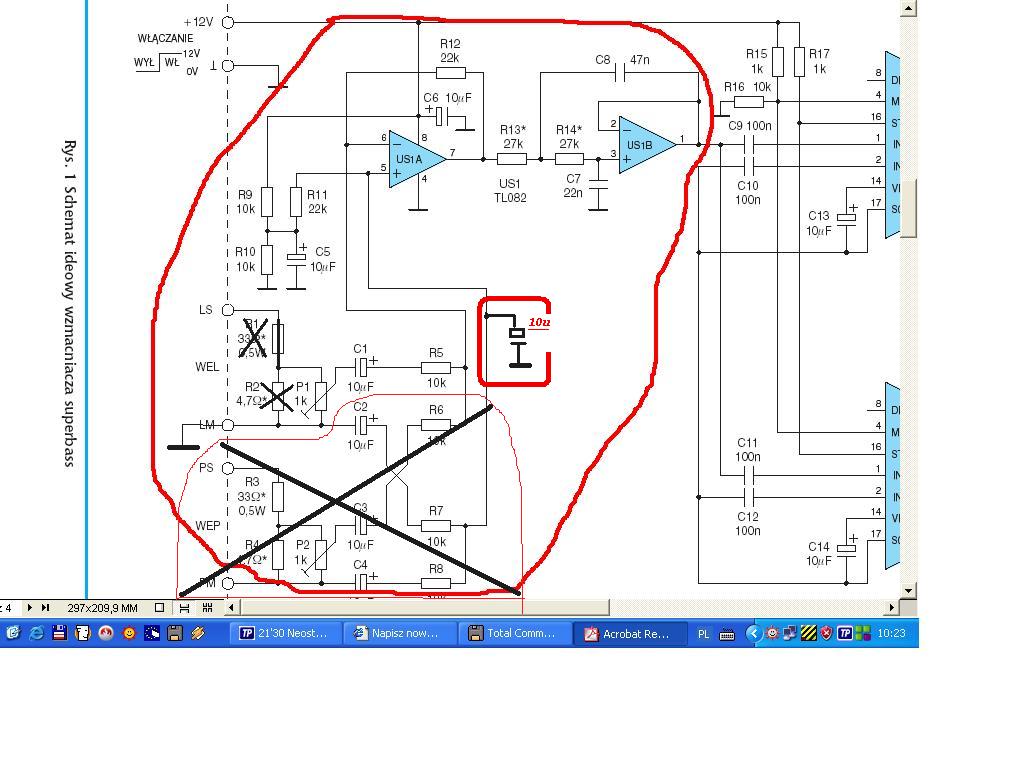Click the TL082 label under US1
This screenshot has height=768, width=1024.
click(510, 198)
